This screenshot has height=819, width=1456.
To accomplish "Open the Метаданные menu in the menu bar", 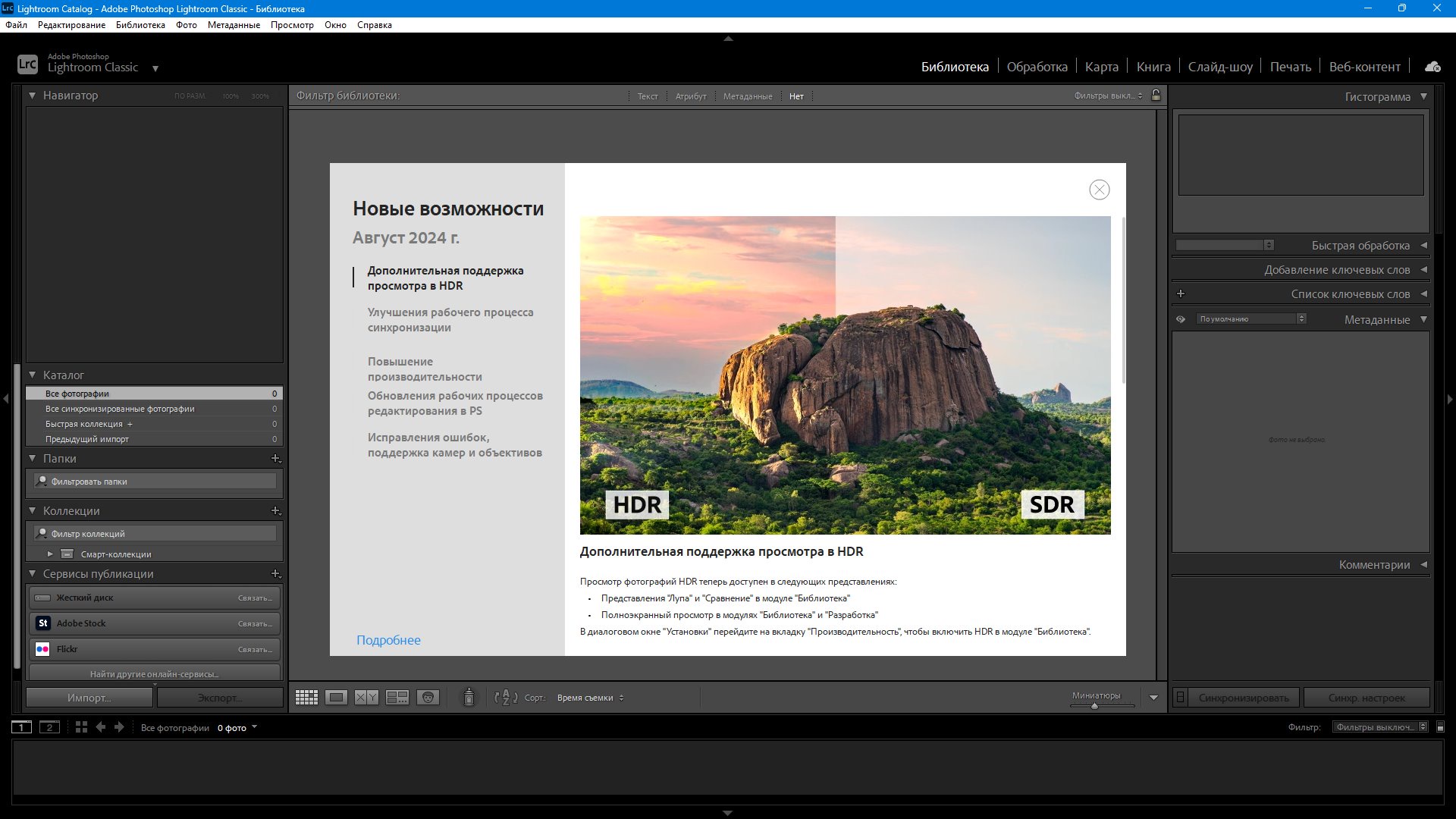I will (234, 25).
